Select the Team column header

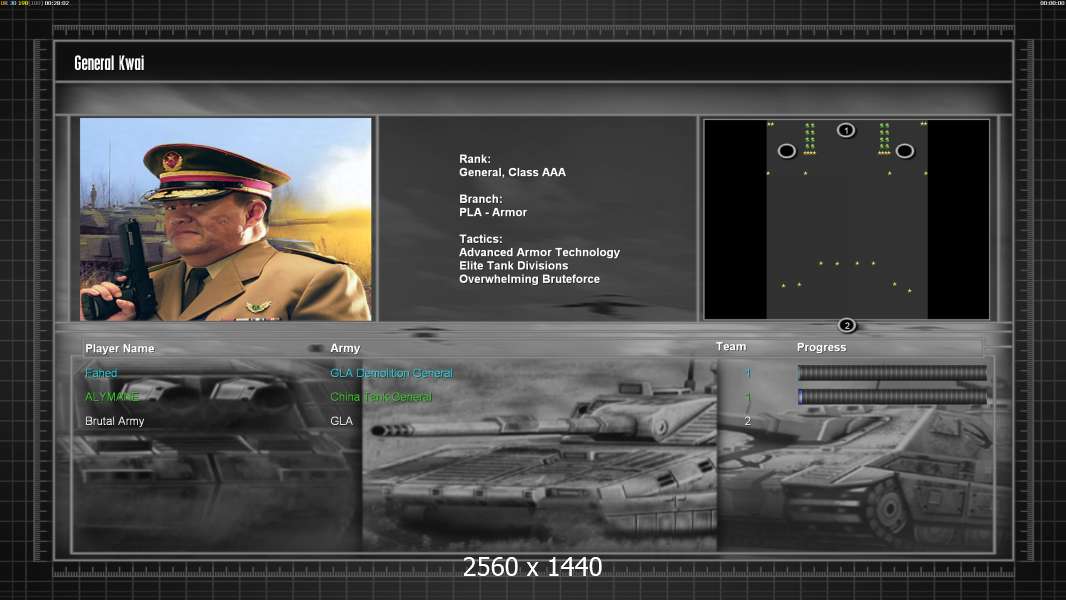pos(731,346)
